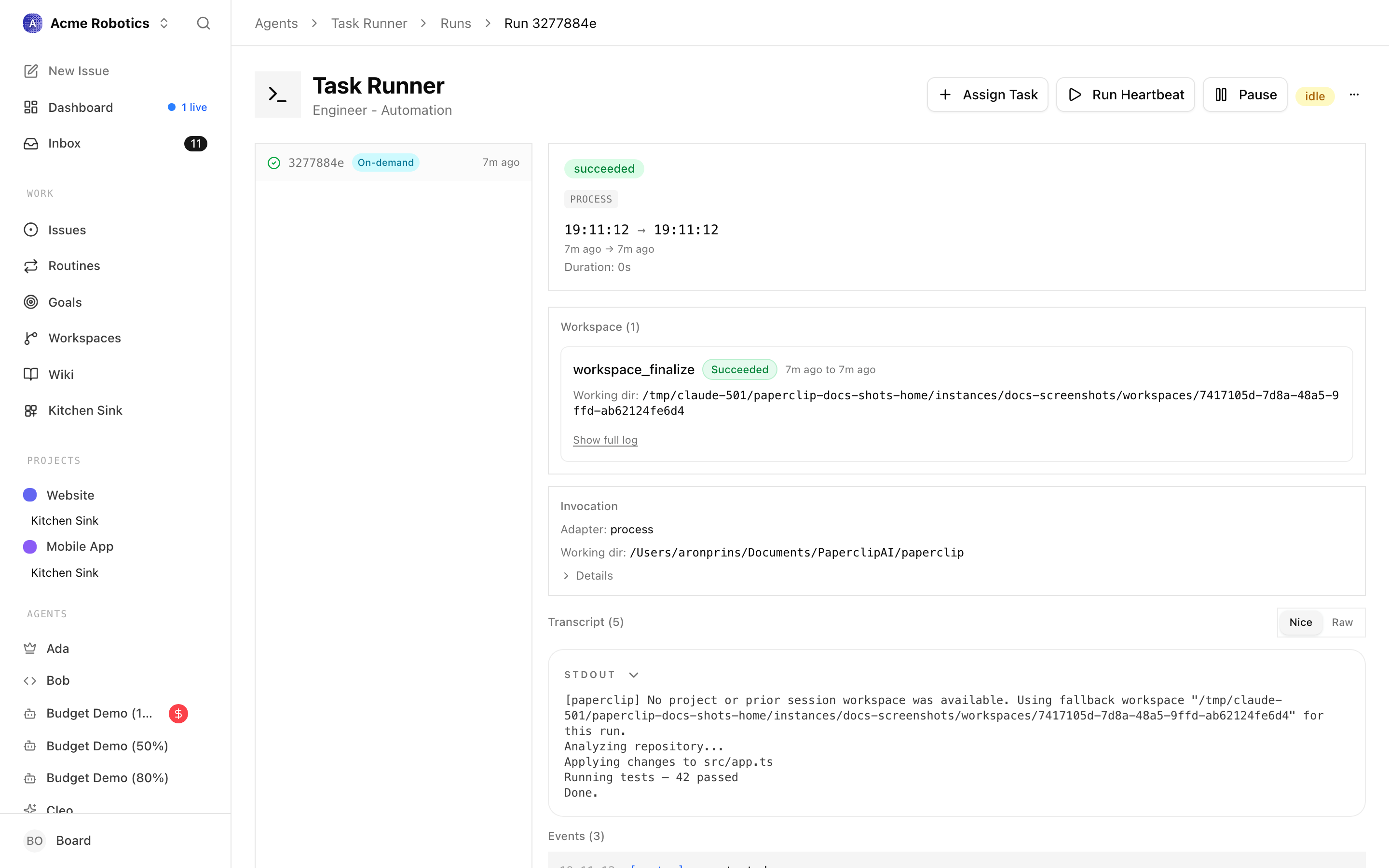Open Inbox in the sidebar
Image resolution: width=1389 pixels, height=868 pixels.
coord(115,143)
